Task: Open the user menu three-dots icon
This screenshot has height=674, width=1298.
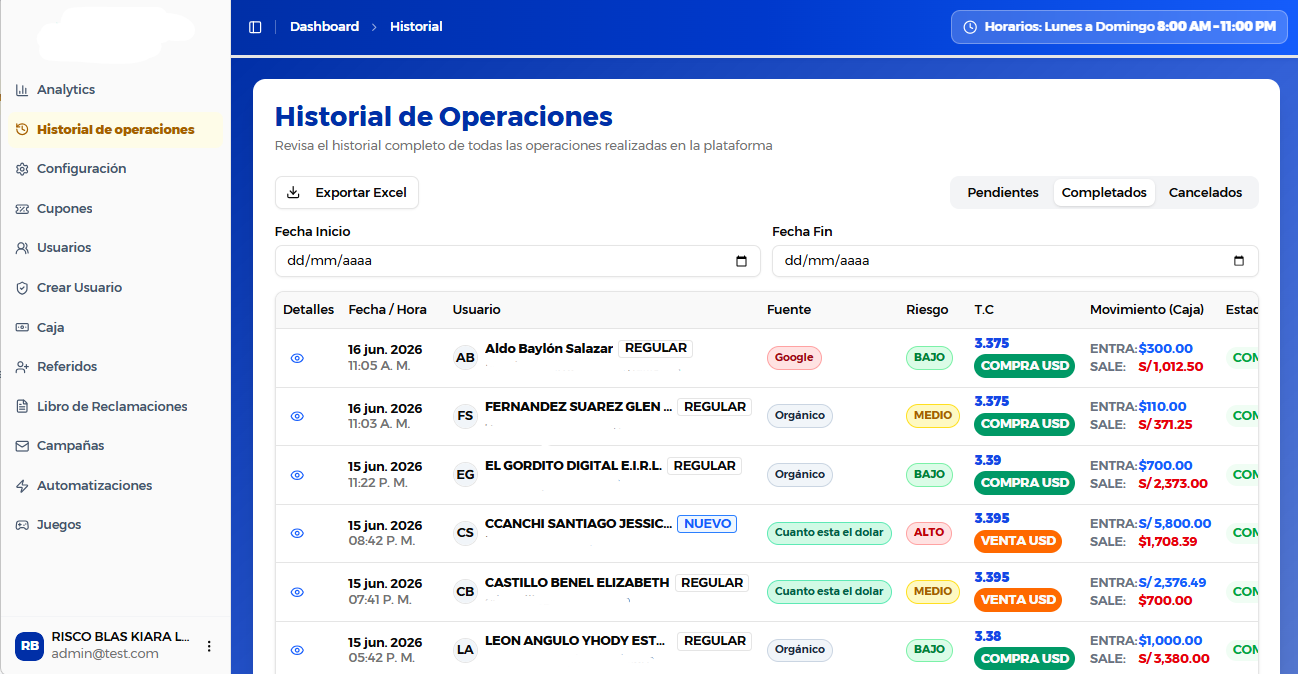Action: 209,646
